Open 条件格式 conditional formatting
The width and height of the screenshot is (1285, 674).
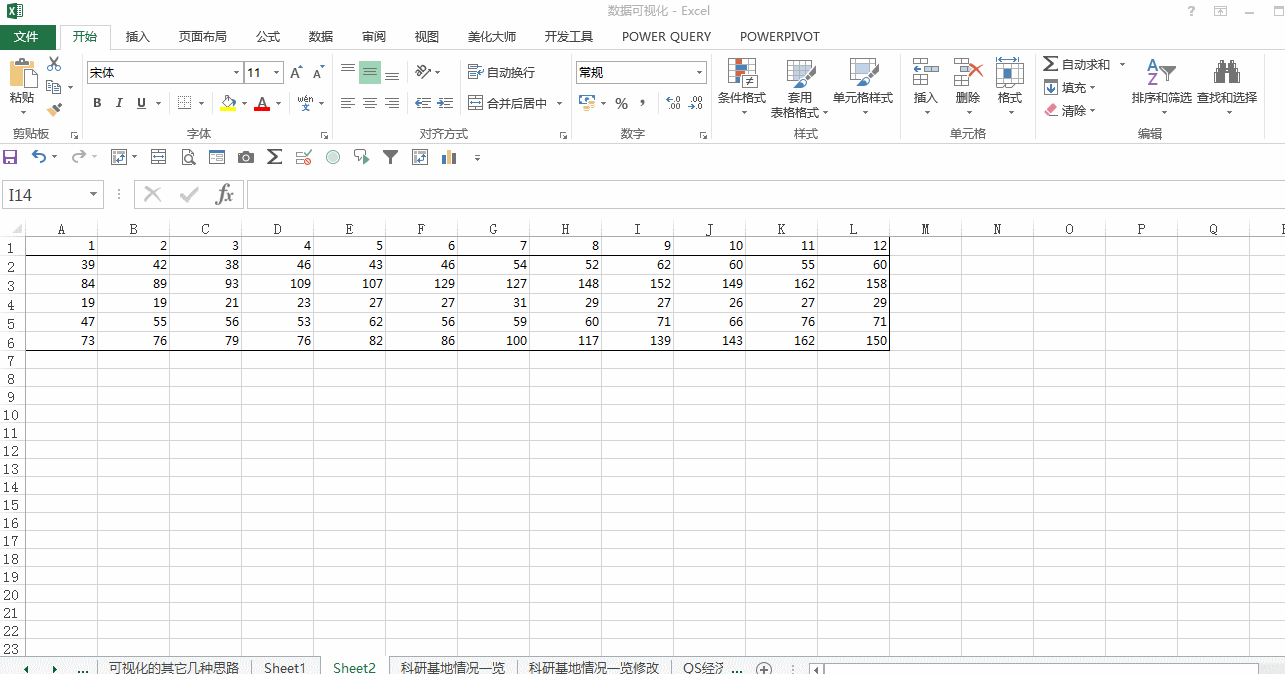click(x=742, y=85)
